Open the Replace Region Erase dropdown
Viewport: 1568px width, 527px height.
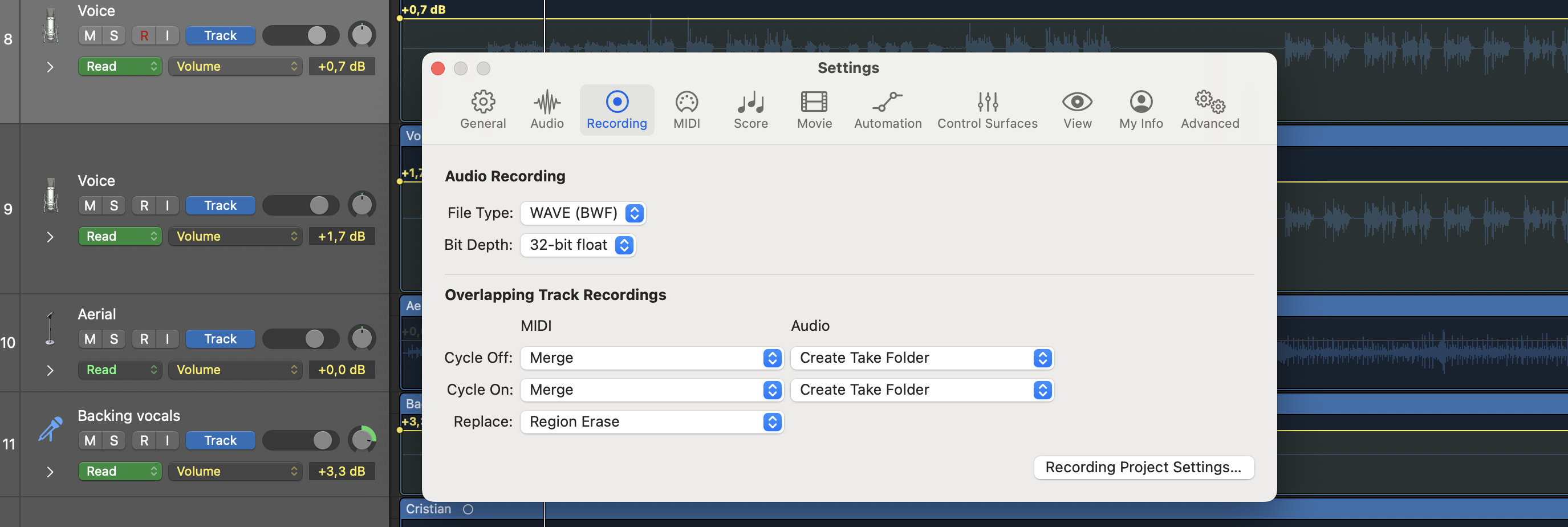click(x=652, y=421)
